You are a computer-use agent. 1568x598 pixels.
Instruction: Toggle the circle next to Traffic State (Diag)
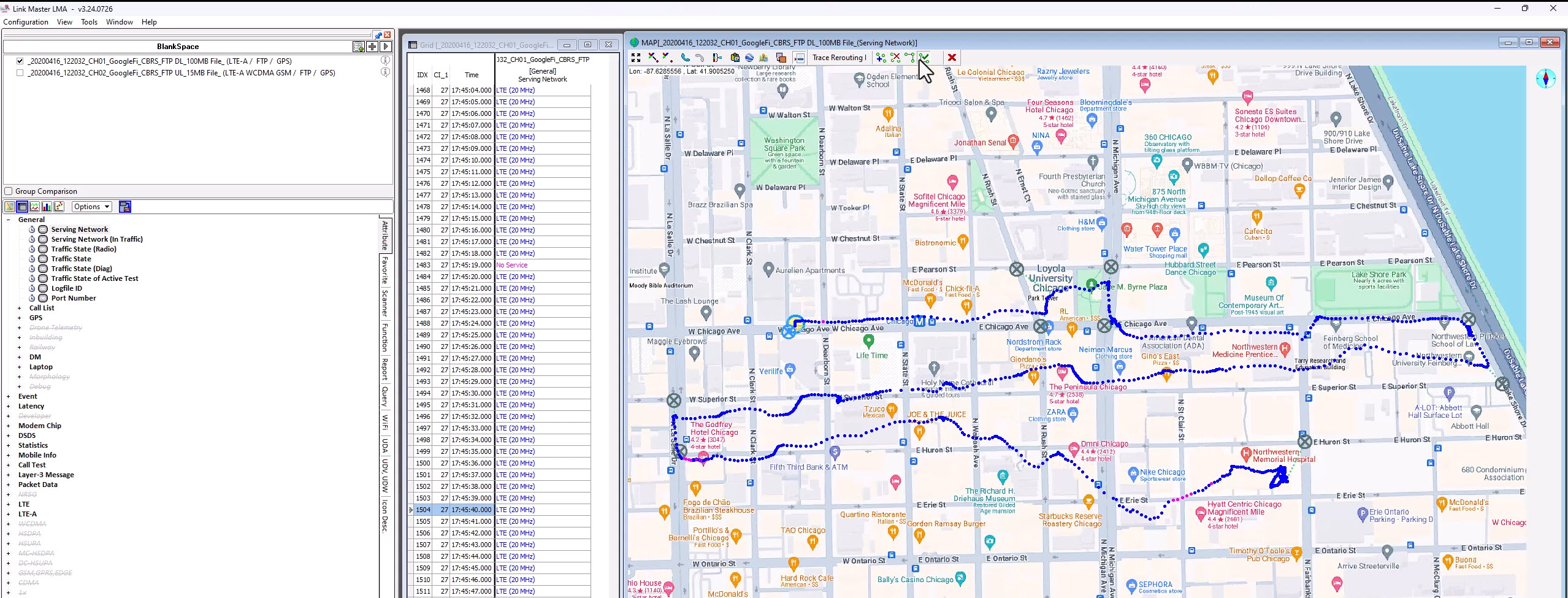[43, 269]
